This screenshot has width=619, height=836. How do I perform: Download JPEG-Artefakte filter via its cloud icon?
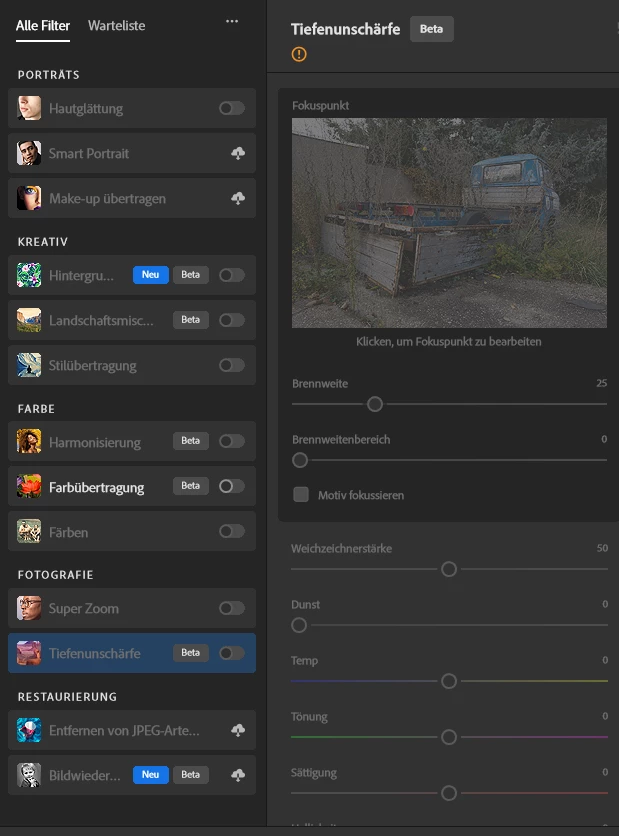coord(238,730)
